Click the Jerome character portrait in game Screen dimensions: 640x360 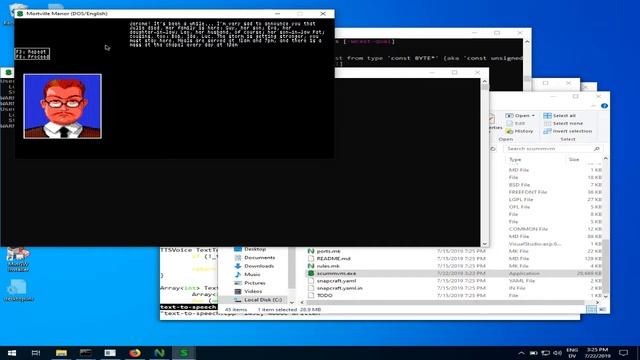coord(62,106)
